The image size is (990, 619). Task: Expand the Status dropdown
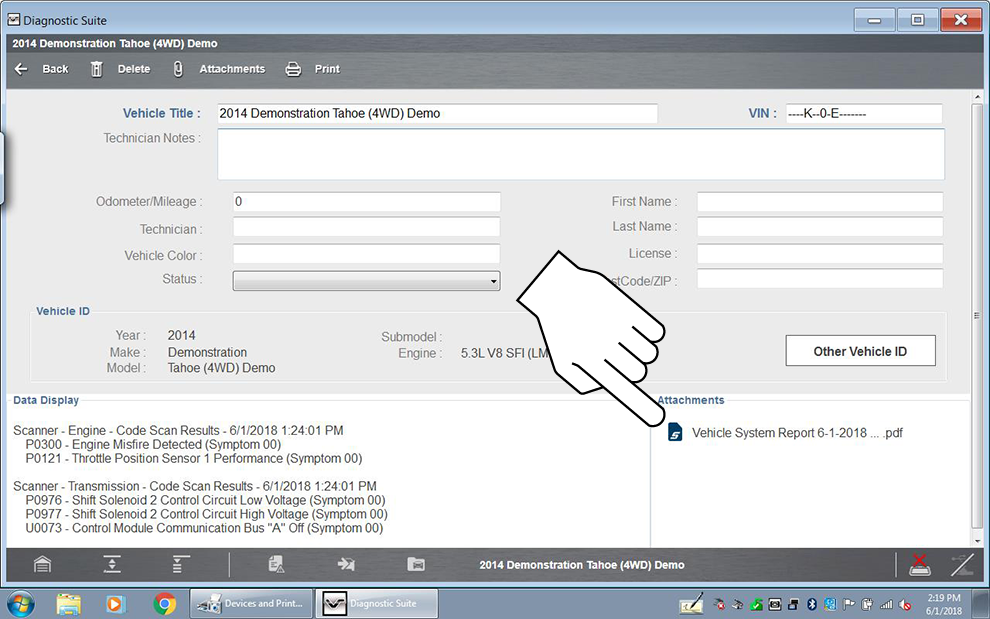(x=366, y=281)
